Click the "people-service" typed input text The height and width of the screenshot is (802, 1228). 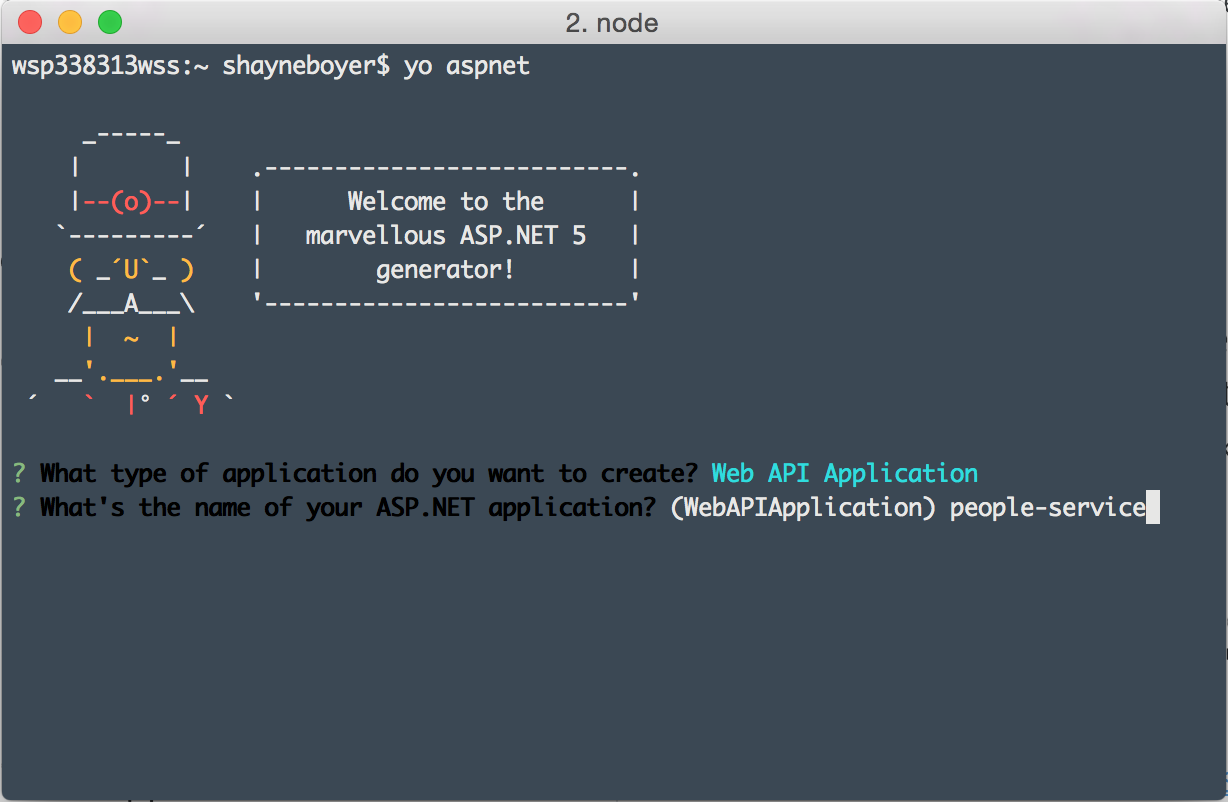click(x=1048, y=508)
